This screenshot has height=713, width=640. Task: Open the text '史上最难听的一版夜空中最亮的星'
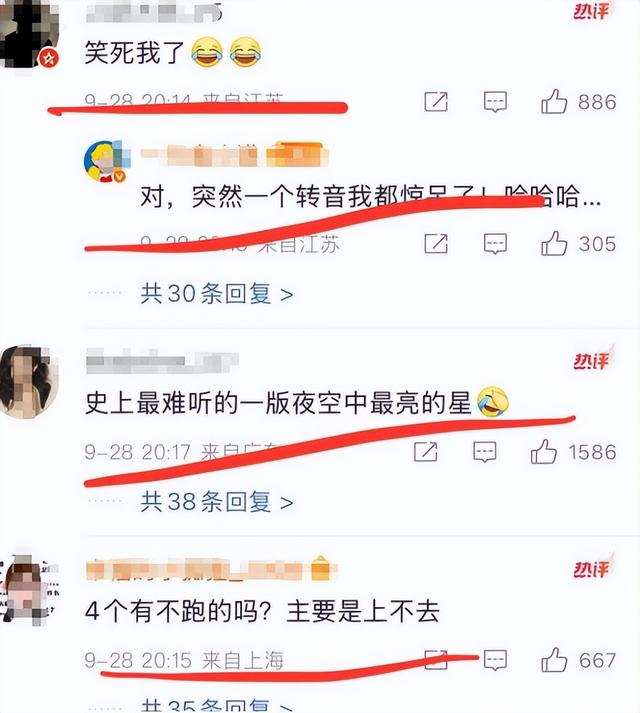[x=278, y=403]
